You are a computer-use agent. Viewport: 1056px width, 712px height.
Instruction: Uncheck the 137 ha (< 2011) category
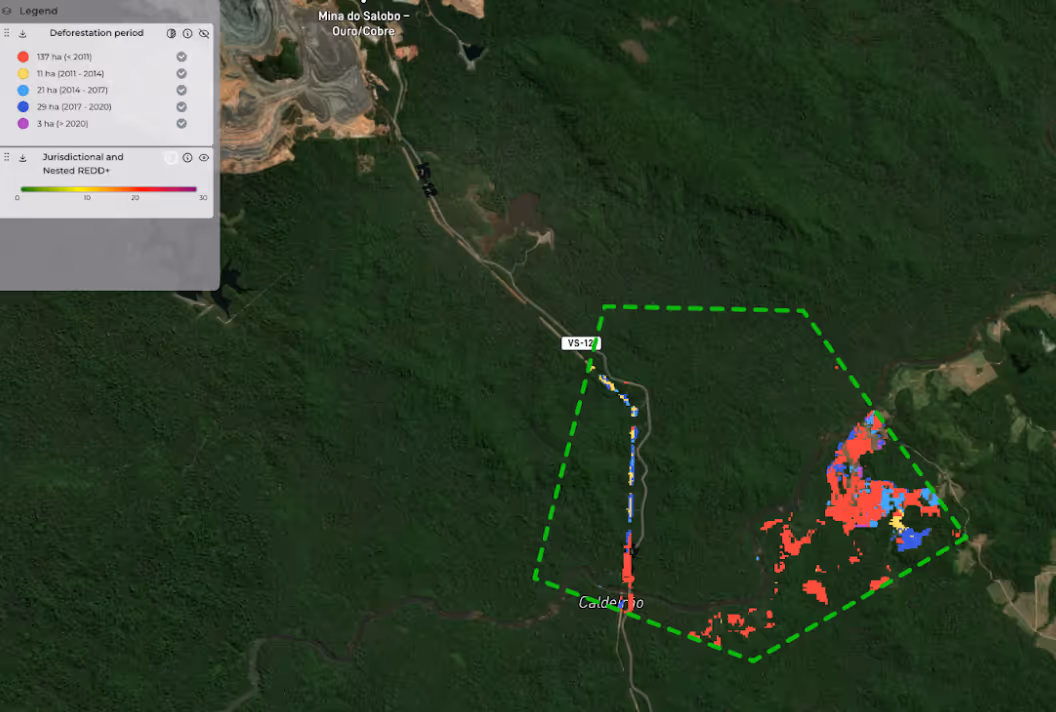click(x=181, y=57)
